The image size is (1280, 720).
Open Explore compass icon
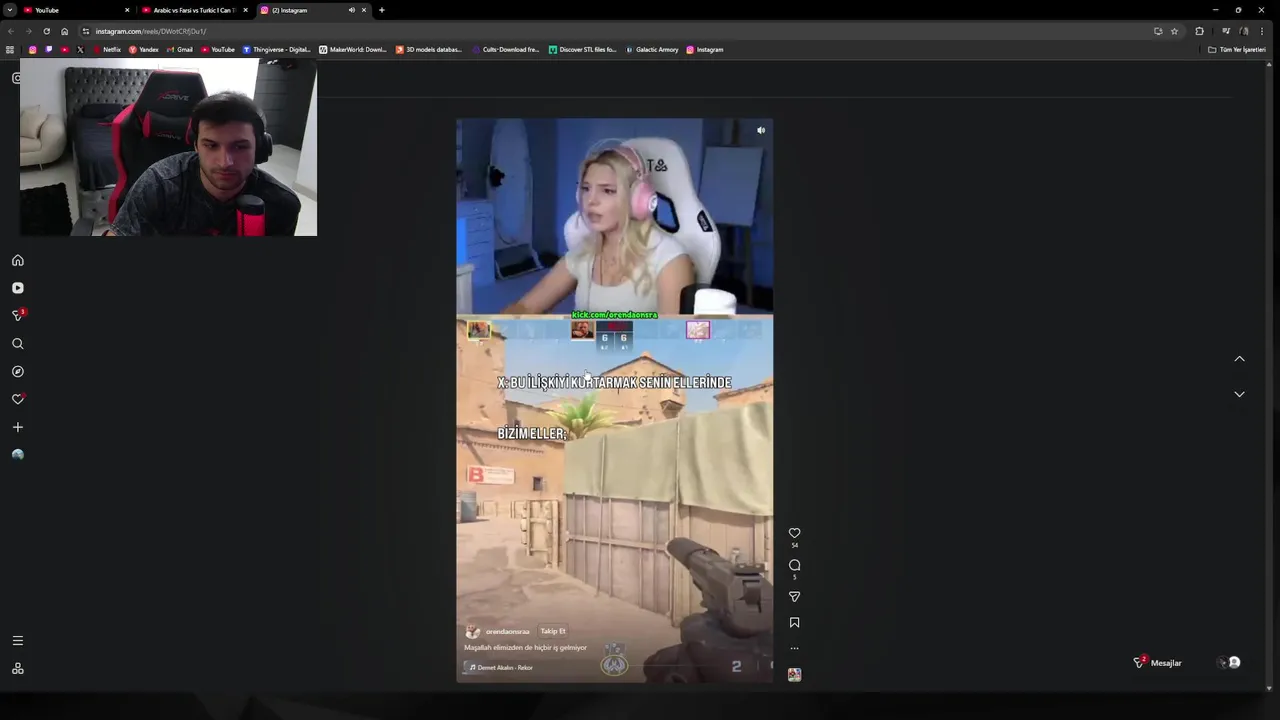17,371
